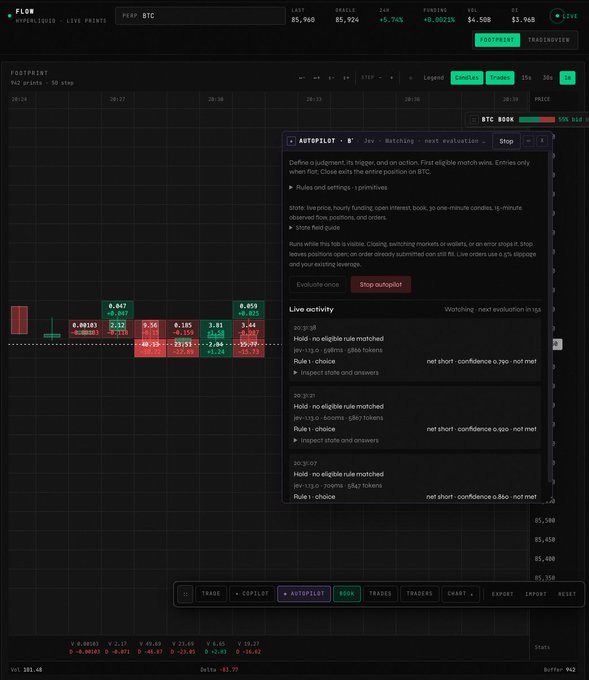The image size is (589, 680).
Task: Click RESET in the dock
Action: 566,594
